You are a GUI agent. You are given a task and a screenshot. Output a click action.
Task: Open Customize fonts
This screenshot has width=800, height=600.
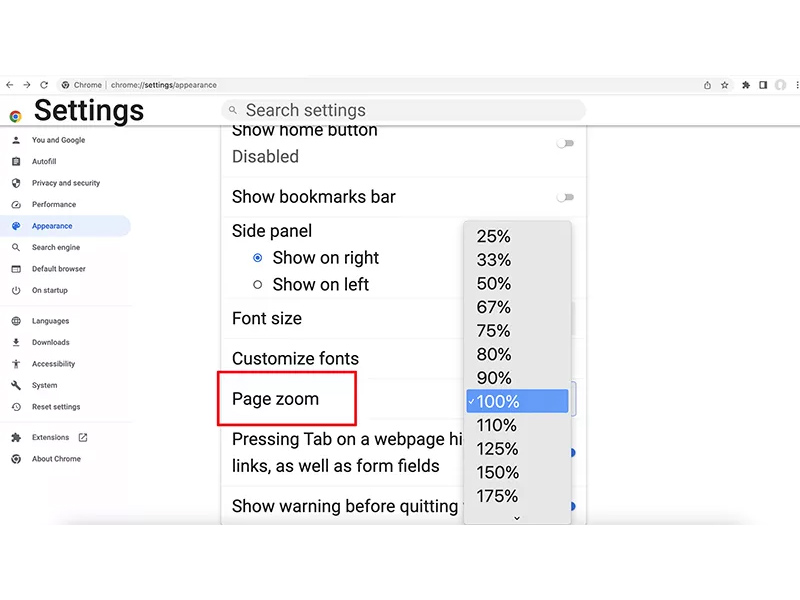point(295,358)
